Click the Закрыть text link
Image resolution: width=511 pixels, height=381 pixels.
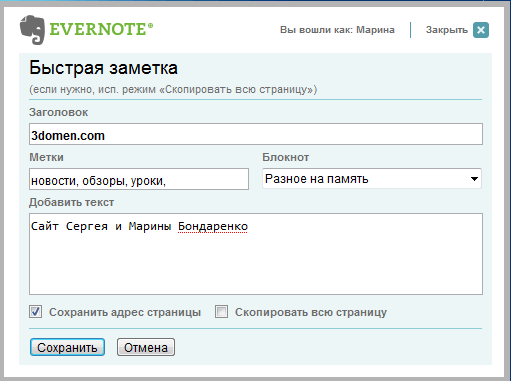coord(447,30)
